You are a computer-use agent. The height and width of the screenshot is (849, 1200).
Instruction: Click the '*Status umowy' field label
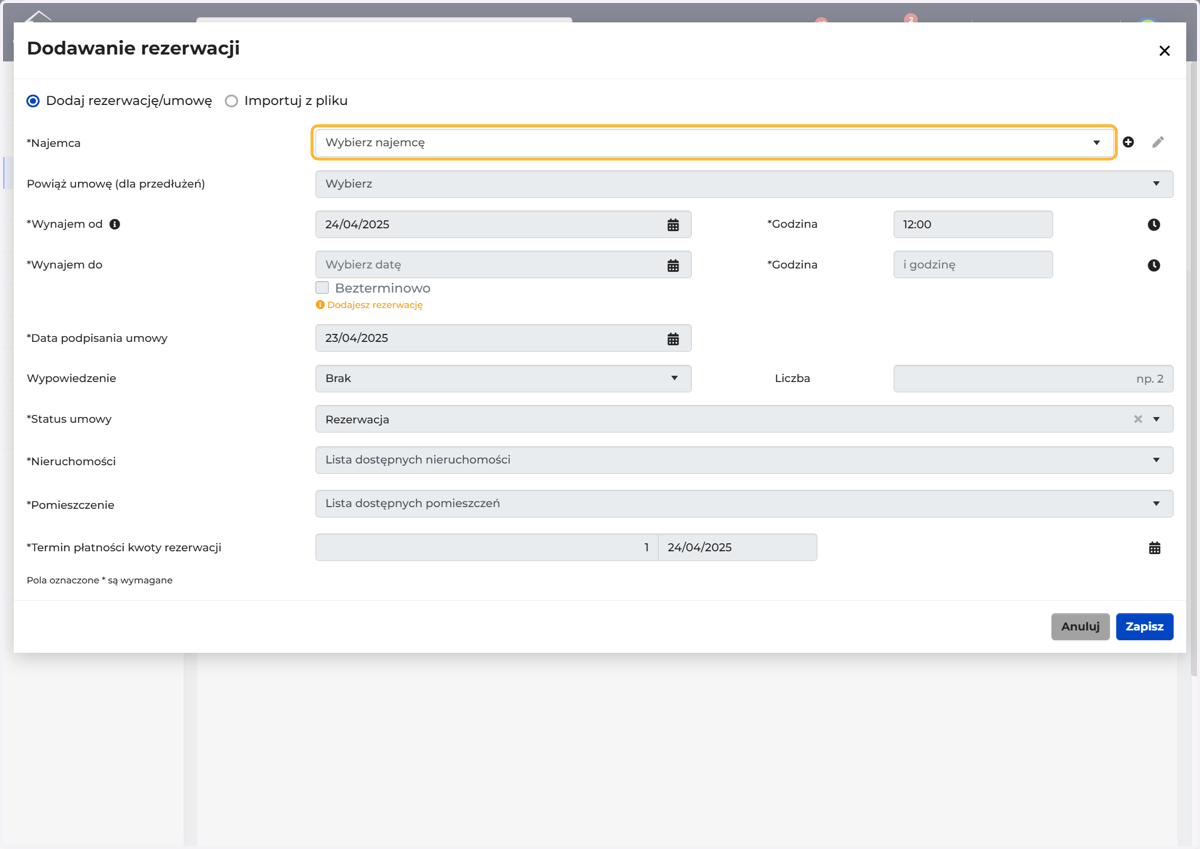69,419
